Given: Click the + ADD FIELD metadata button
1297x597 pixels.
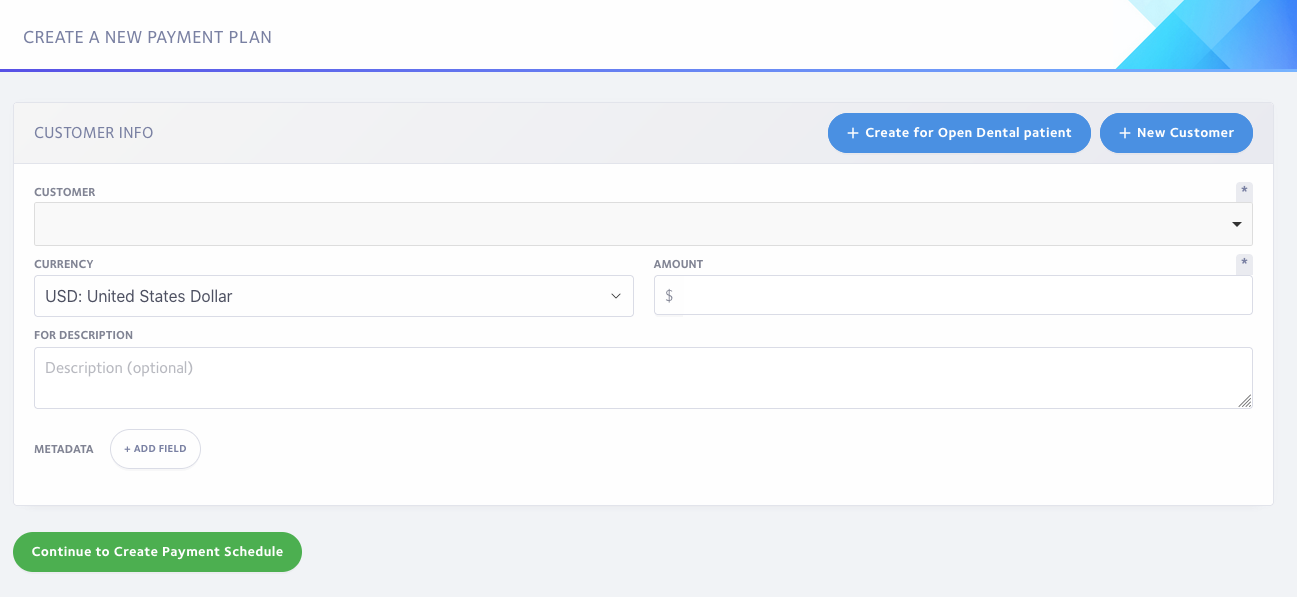Looking at the screenshot, I should pos(155,449).
